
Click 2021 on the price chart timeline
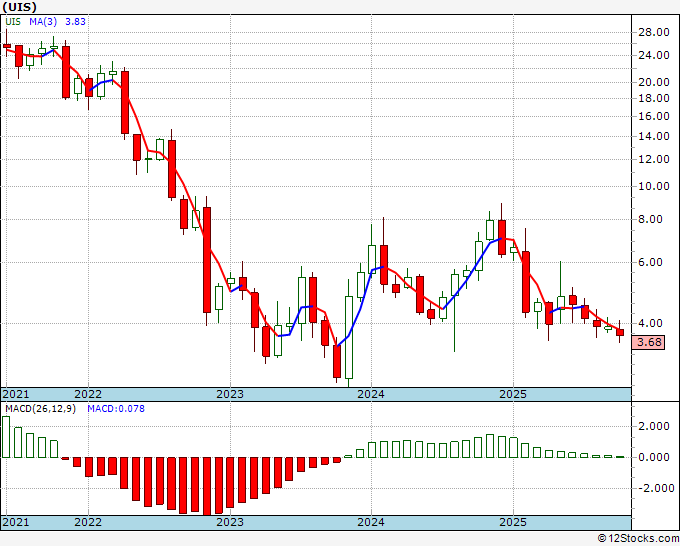tap(16, 394)
